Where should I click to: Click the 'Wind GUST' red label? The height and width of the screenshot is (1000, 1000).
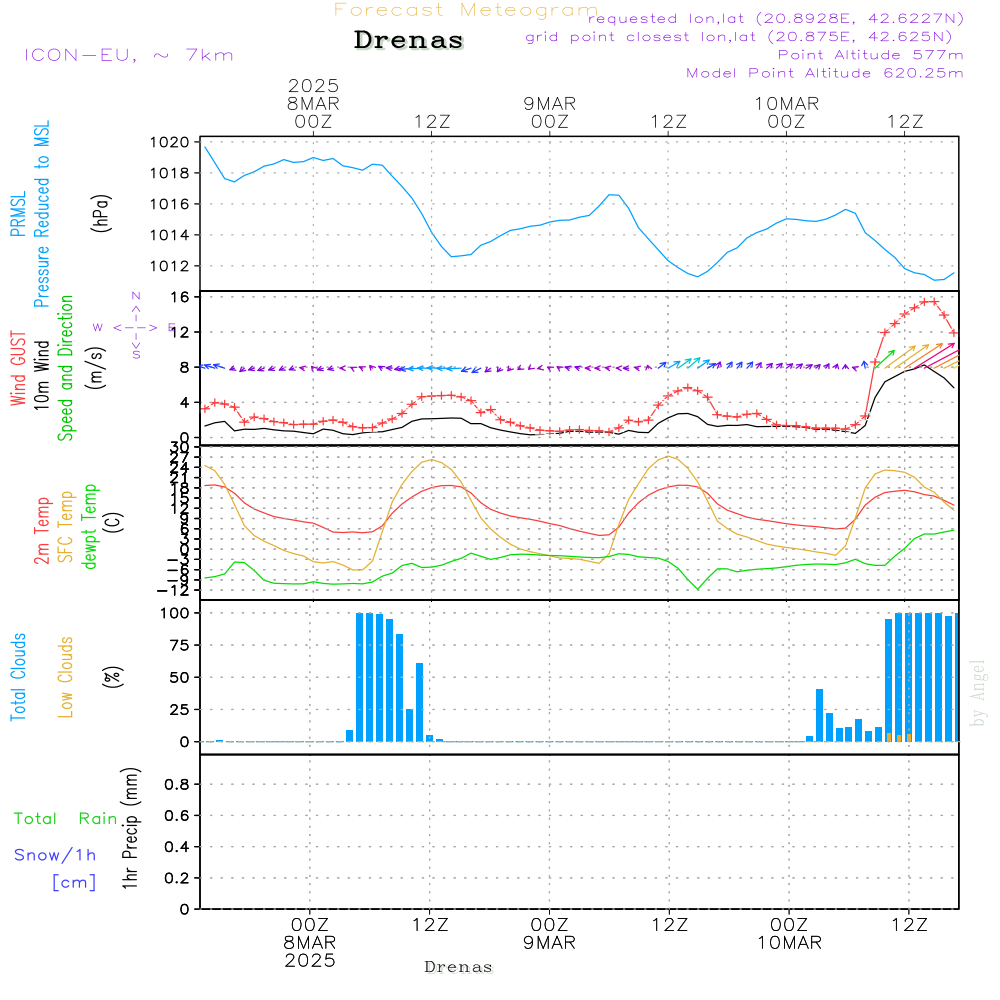18,368
